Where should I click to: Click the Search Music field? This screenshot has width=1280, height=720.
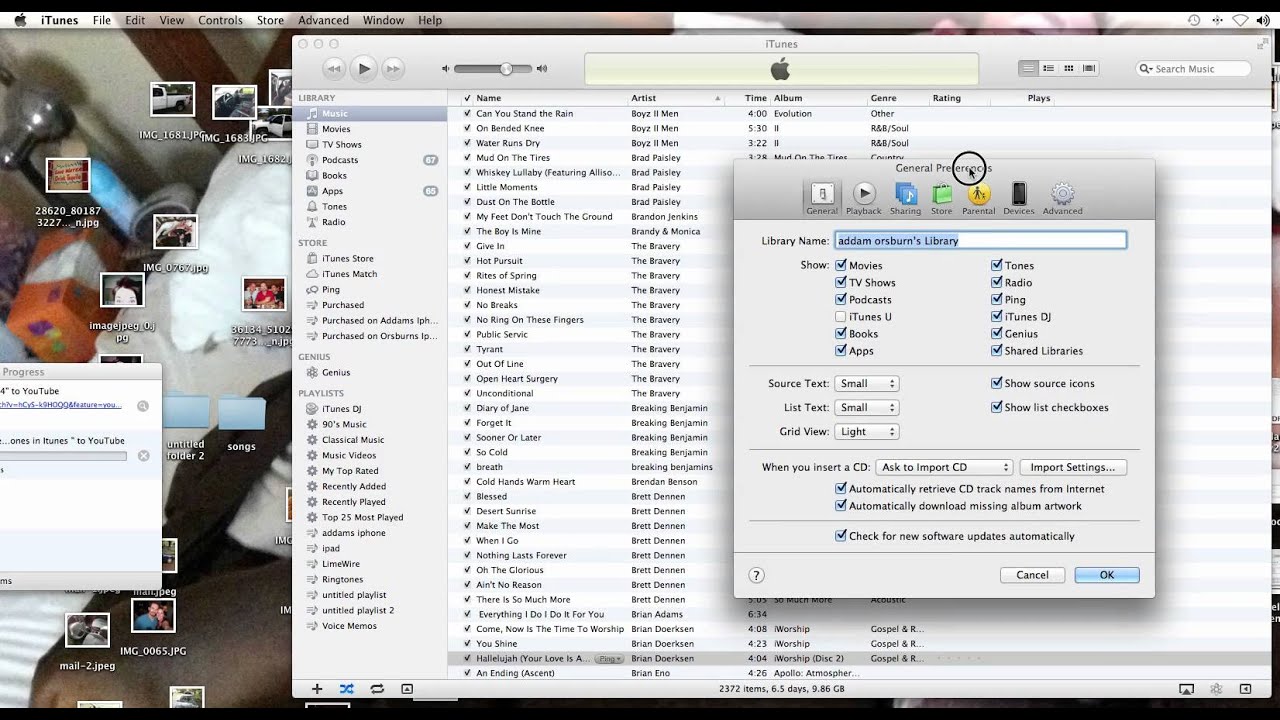pyautogui.click(x=1195, y=69)
